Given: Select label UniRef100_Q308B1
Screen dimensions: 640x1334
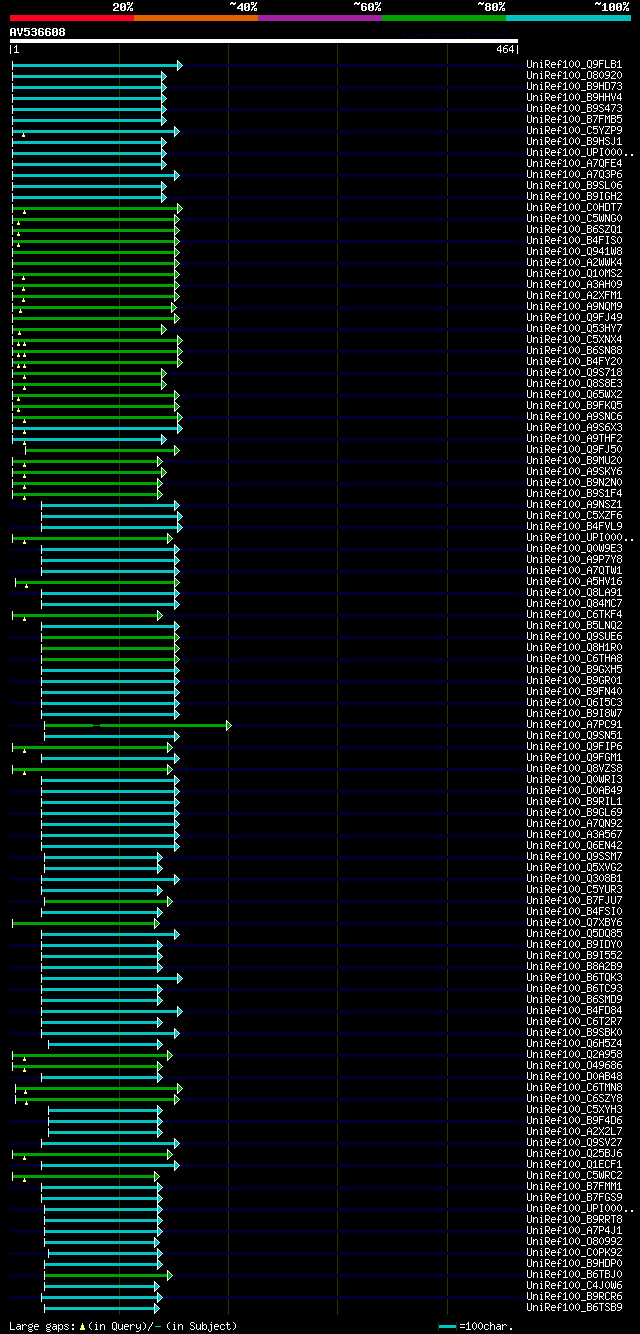Looking at the screenshot, I should (575, 878).
